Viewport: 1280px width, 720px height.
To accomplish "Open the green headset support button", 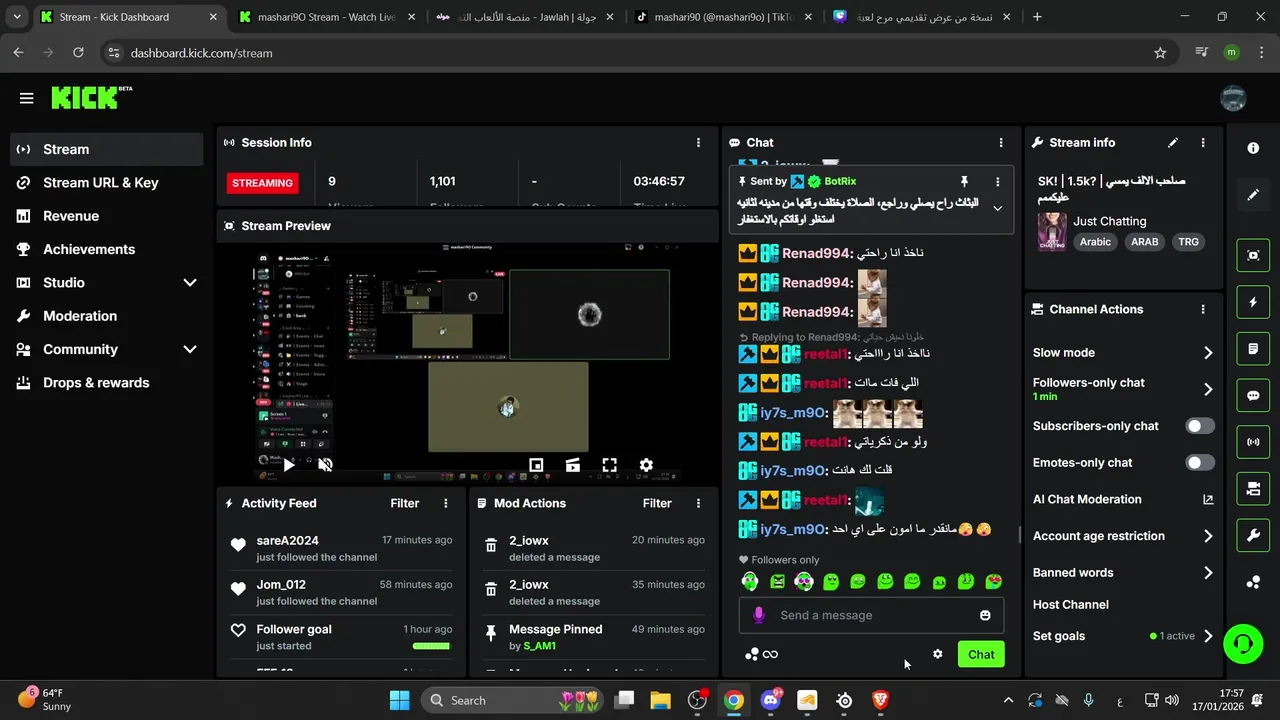I will point(1243,643).
